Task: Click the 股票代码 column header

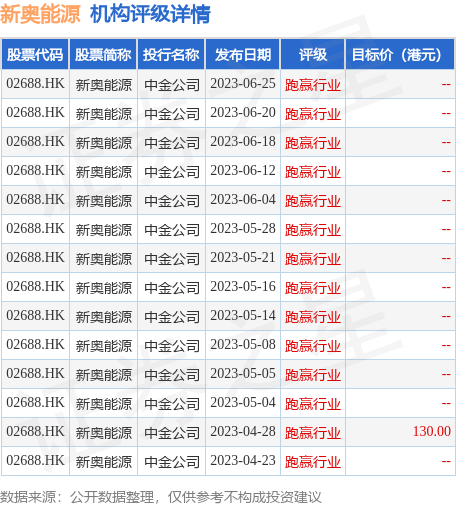Action: [35, 54]
